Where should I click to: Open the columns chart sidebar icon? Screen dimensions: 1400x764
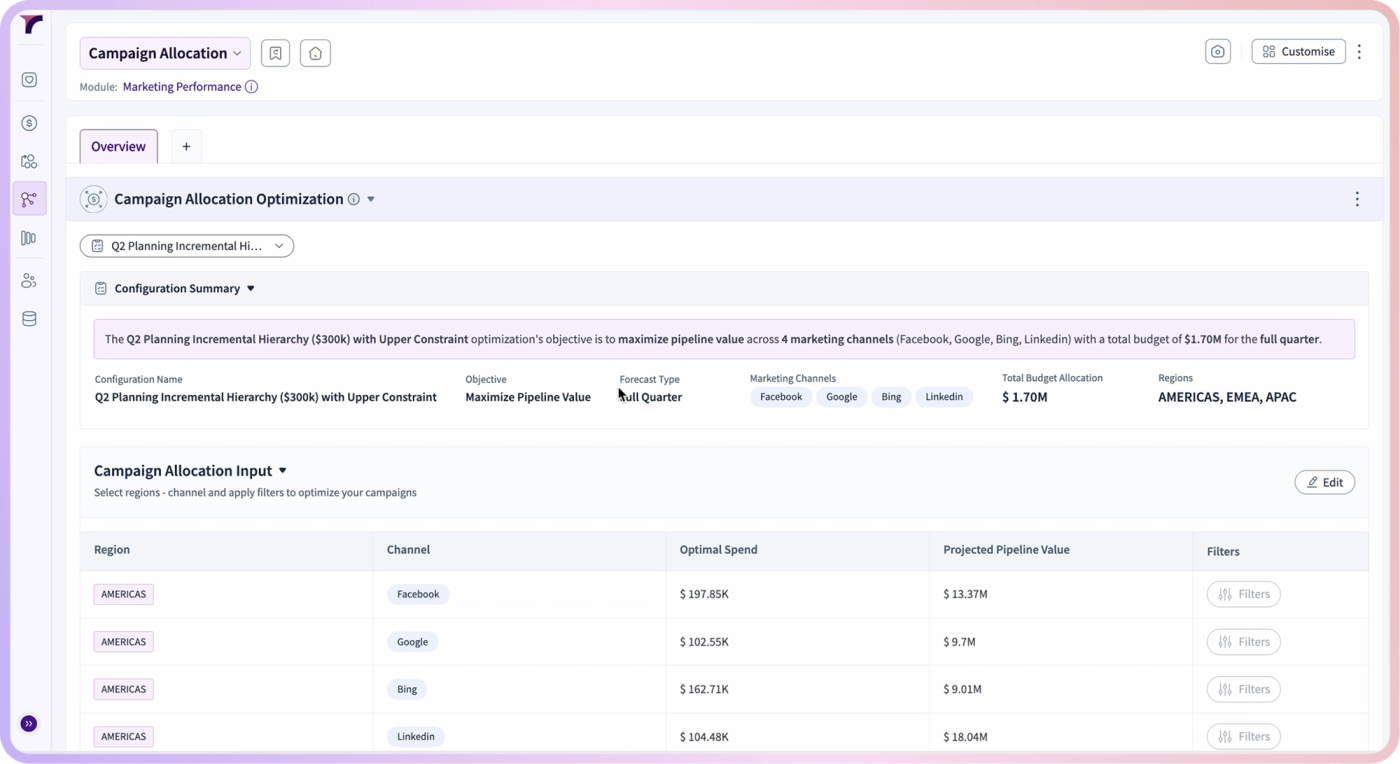point(29,238)
